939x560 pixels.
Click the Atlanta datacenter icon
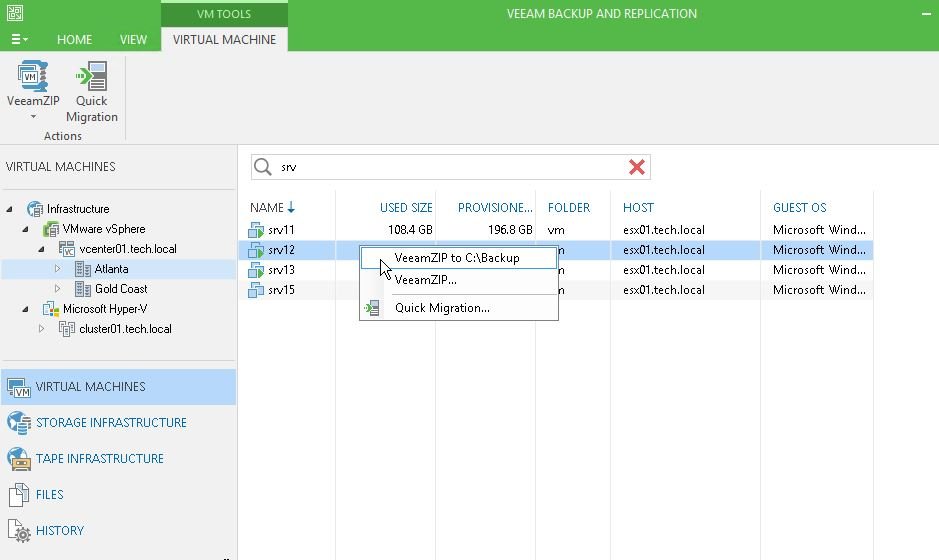[x=83, y=269]
